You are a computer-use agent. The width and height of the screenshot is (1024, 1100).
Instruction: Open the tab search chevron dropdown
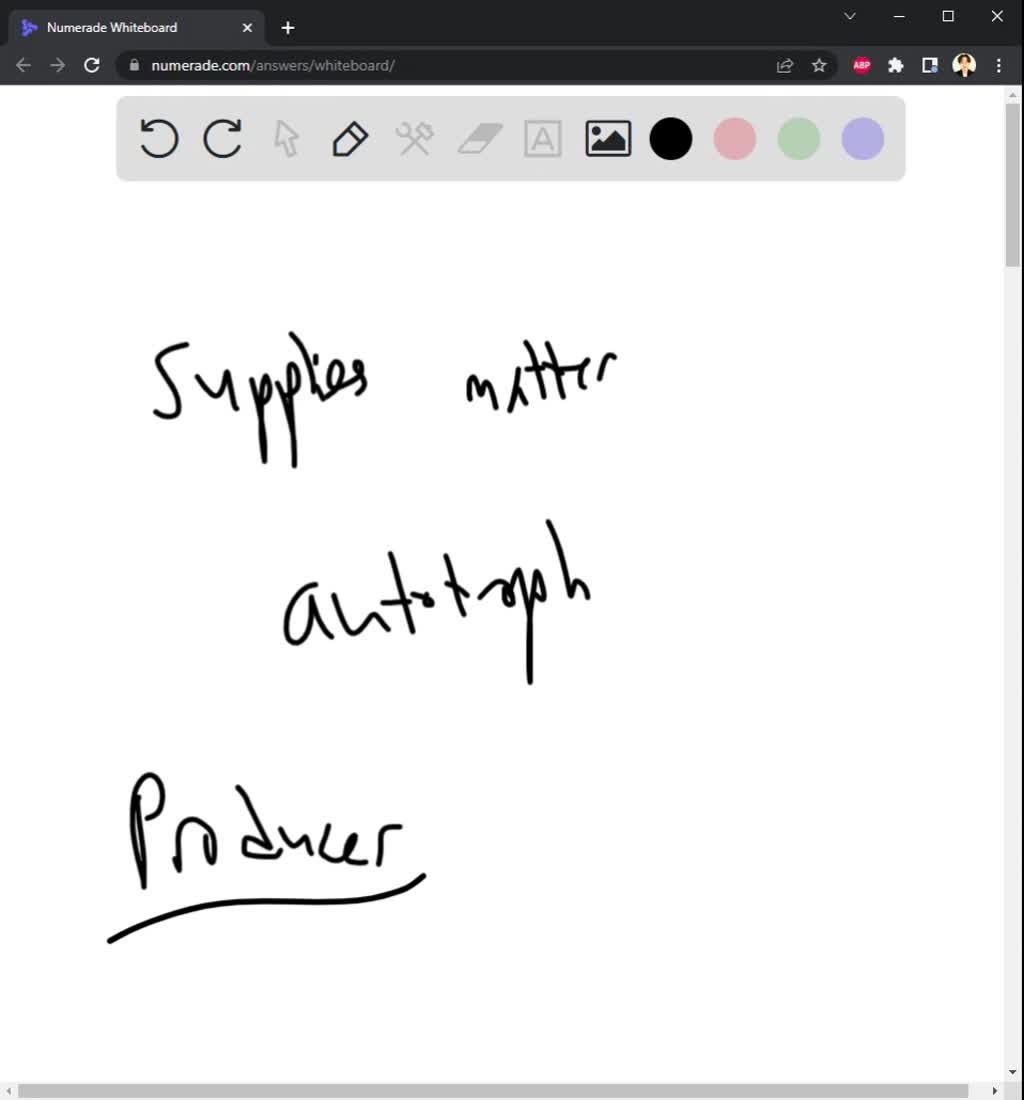pos(849,16)
